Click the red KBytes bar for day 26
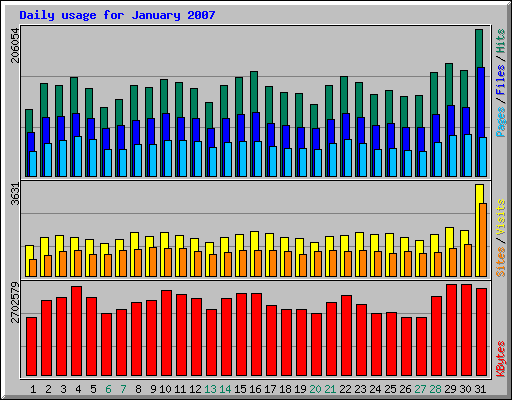This screenshot has width=512, height=400. pyautogui.click(x=406, y=347)
